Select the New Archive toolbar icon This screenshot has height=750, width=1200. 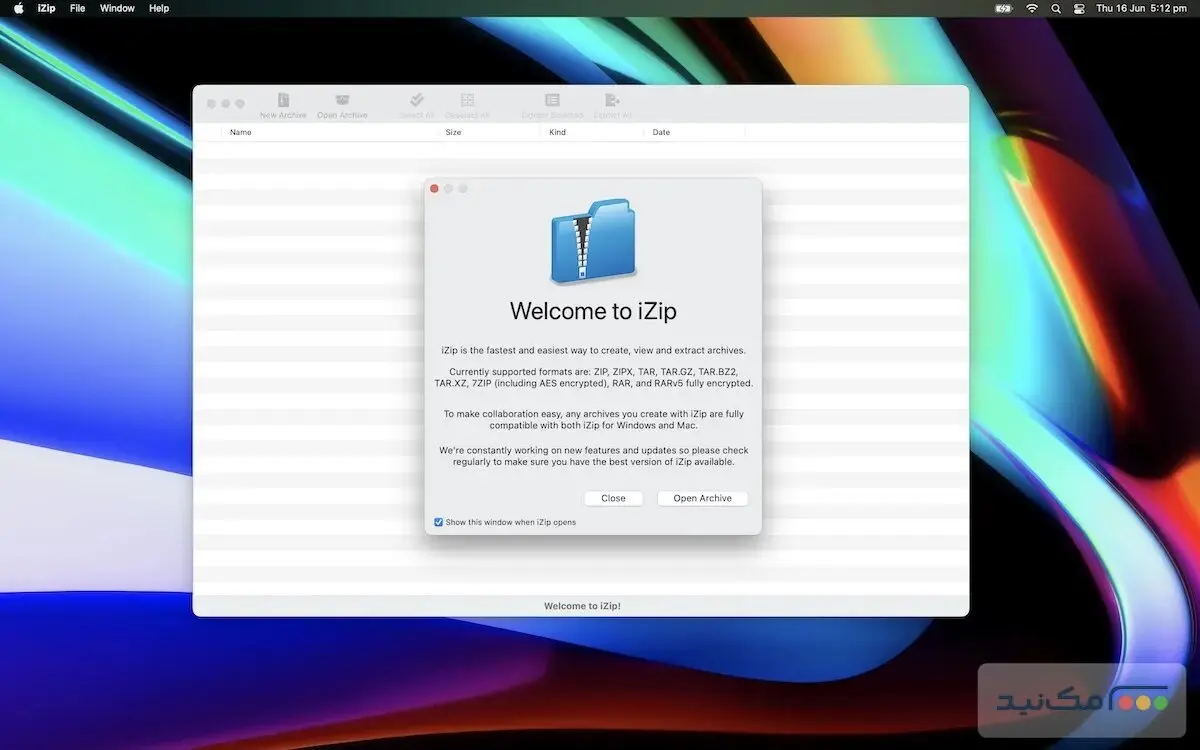[x=283, y=103]
